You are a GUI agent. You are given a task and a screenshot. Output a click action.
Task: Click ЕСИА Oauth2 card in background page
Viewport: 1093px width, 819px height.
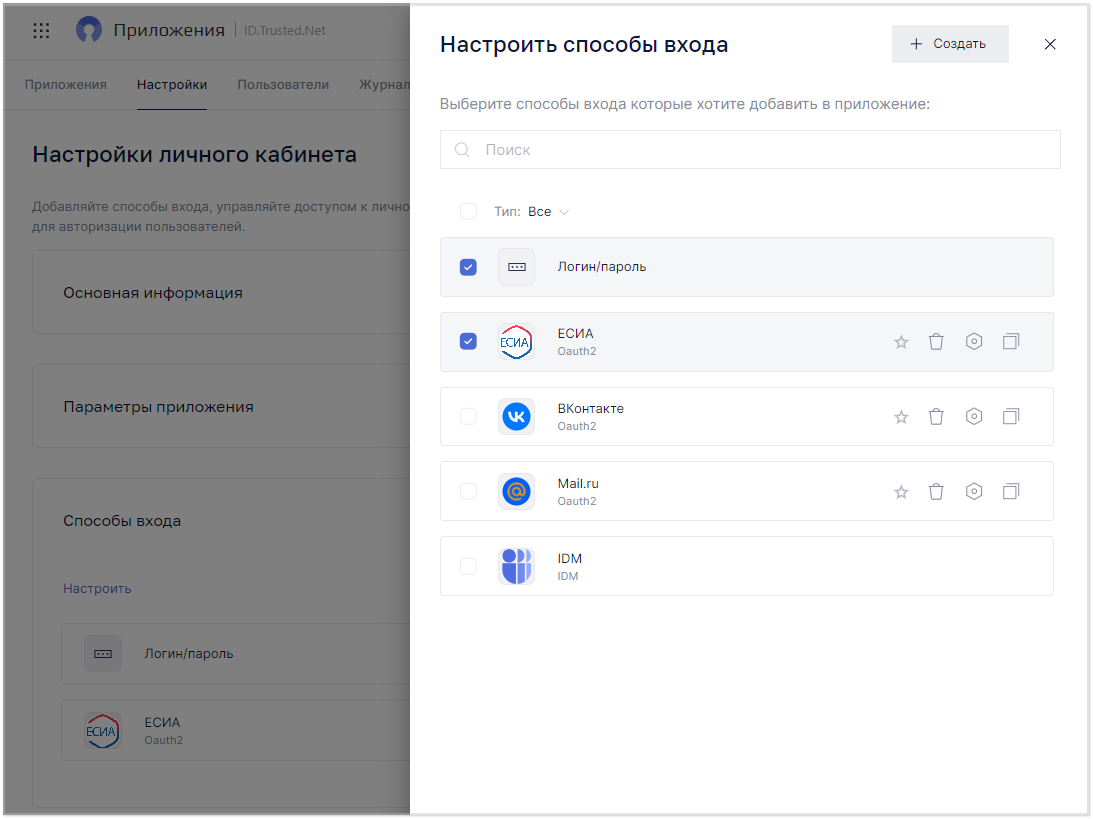coord(236,730)
